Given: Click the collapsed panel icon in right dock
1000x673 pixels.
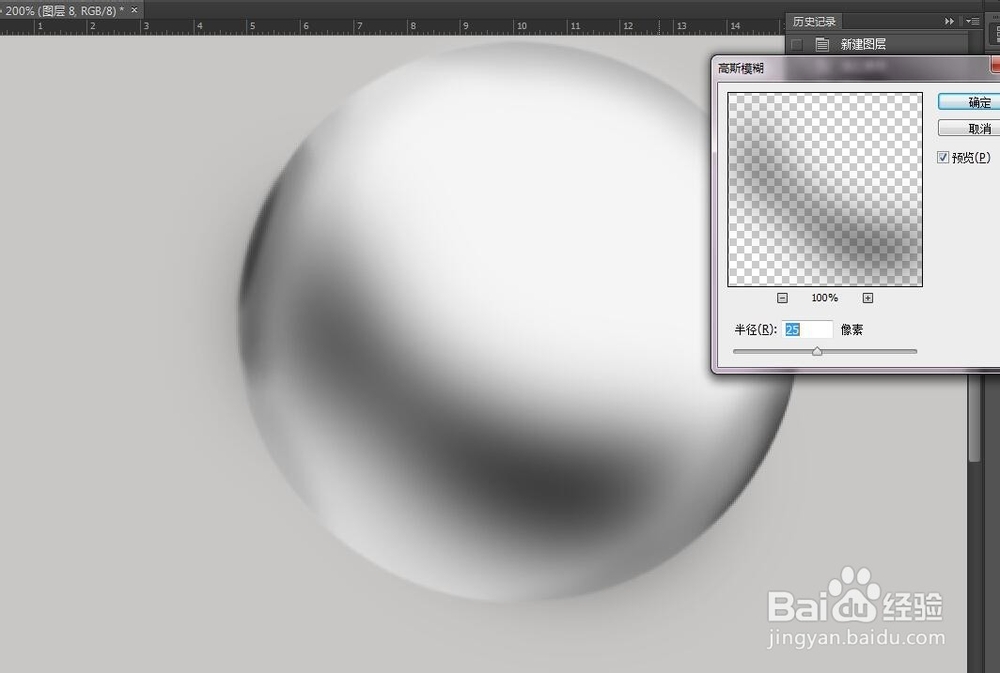Looking at the screenshot, I should [996, 33].
